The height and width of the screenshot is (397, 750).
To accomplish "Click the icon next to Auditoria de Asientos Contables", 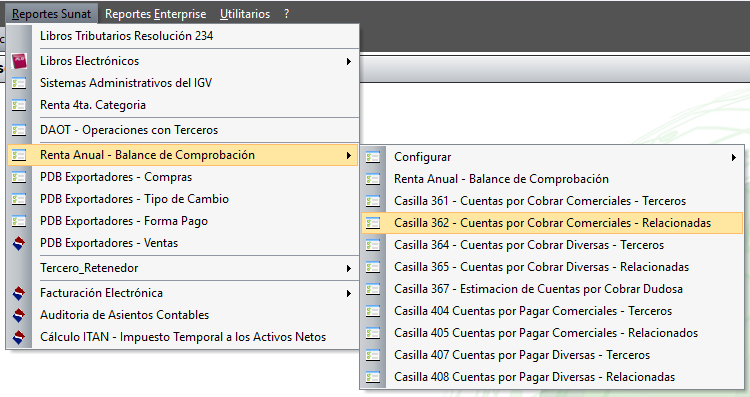I will tap(19, 315).
